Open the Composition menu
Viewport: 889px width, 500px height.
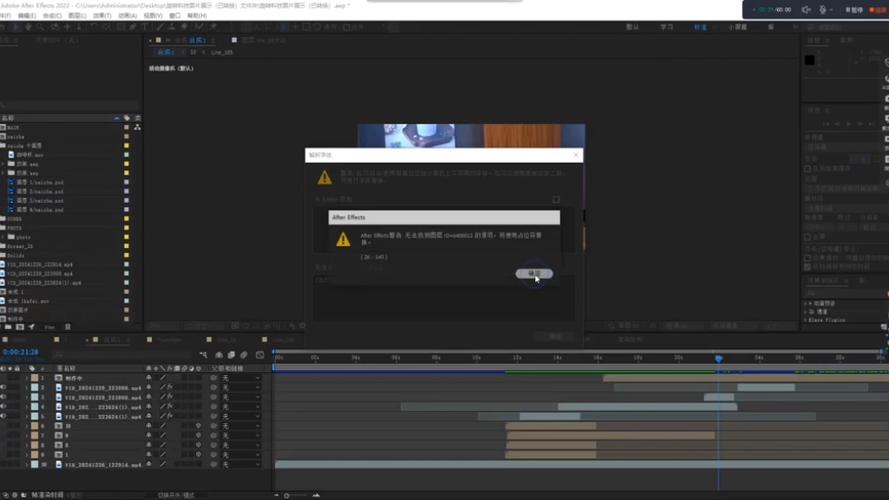[52, 16]
